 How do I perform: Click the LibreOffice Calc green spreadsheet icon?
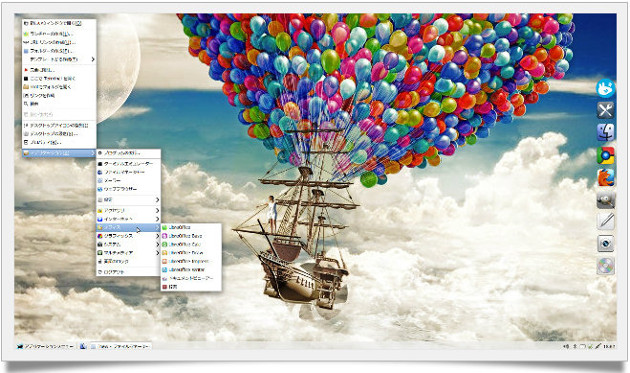pos(165,244)
